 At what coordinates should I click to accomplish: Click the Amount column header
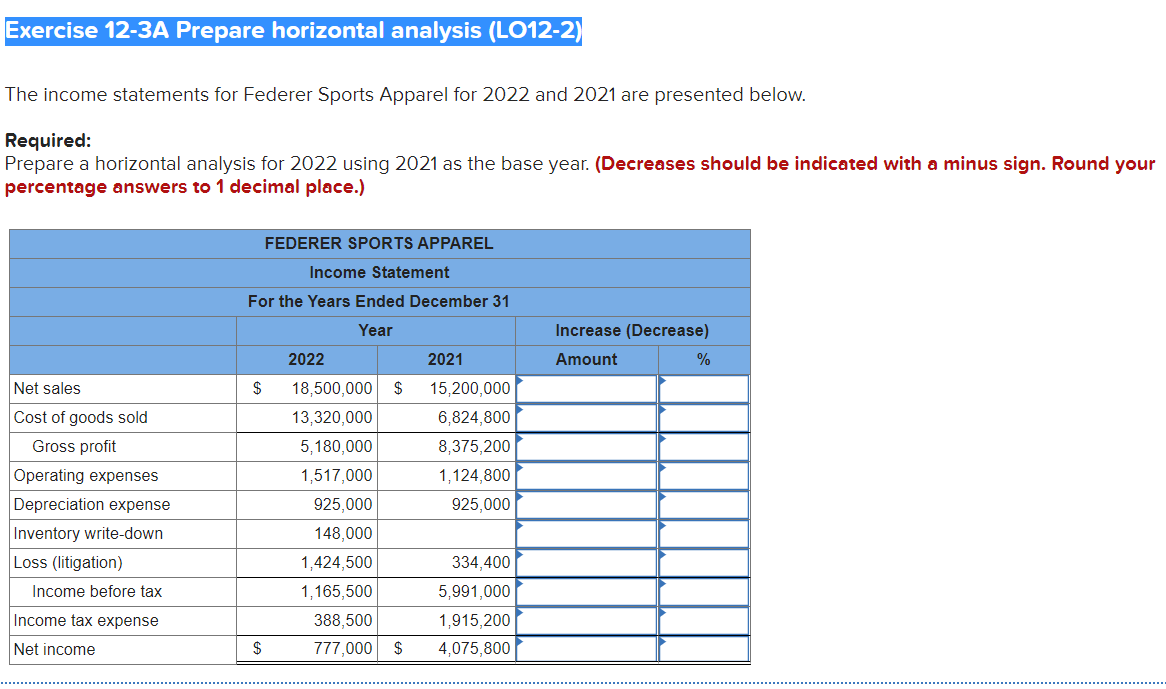coord(586,359)
